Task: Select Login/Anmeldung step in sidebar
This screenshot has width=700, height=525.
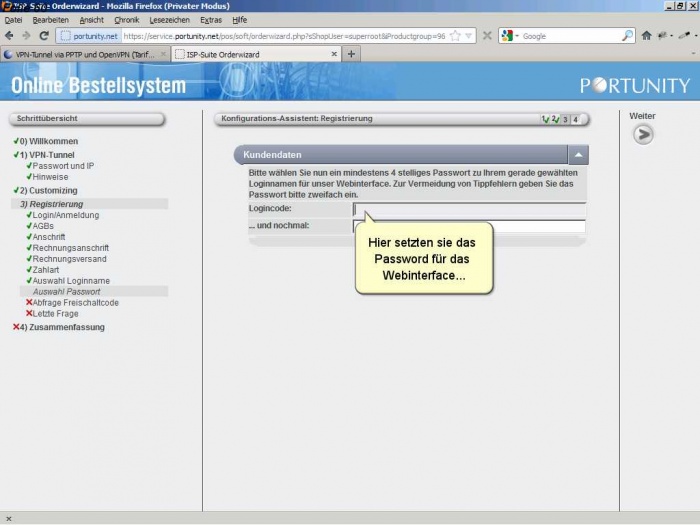Action: [x=65, y=215]
